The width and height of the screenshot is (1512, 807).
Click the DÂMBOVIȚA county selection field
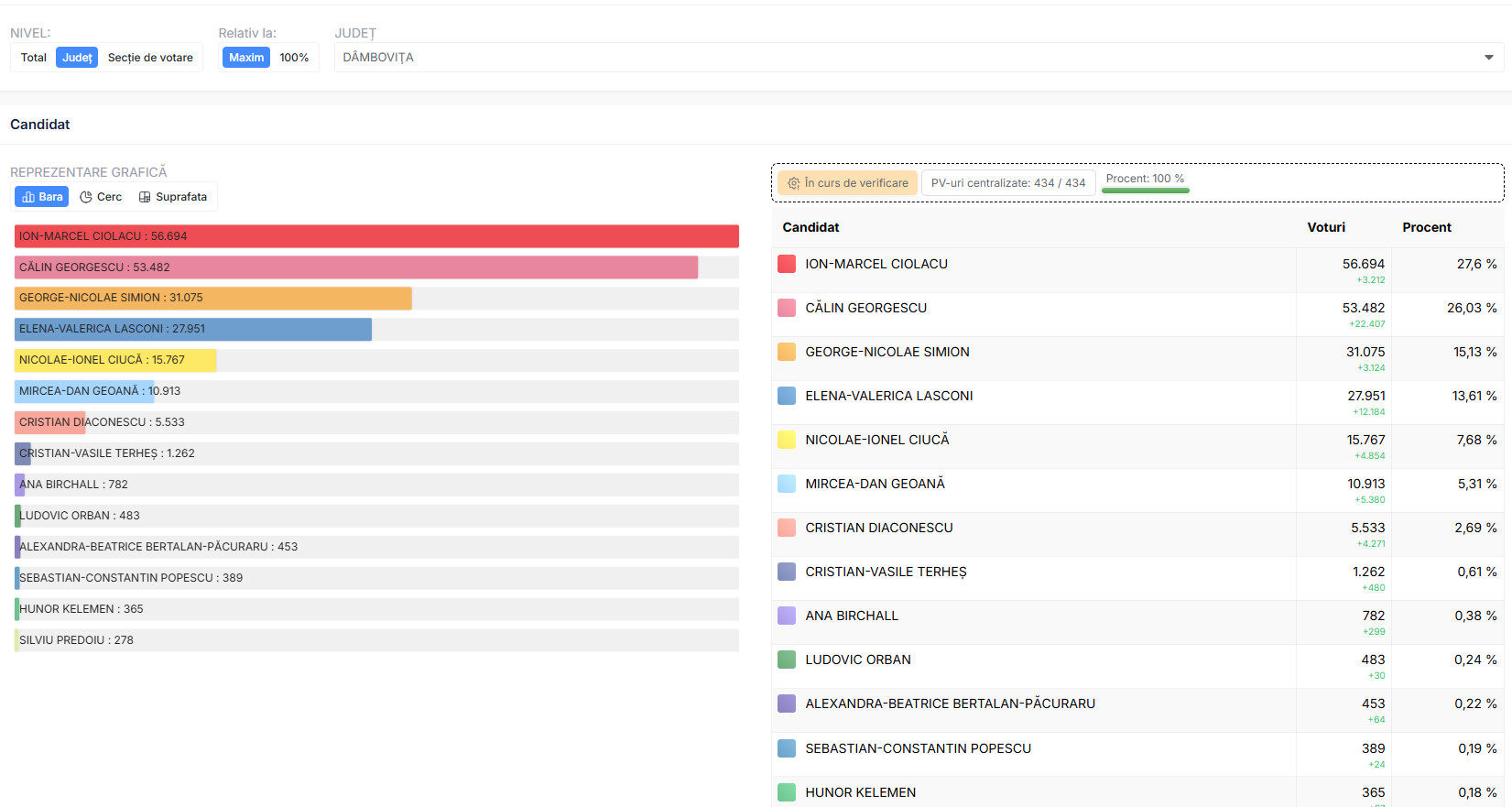click(x=907, y=58)
